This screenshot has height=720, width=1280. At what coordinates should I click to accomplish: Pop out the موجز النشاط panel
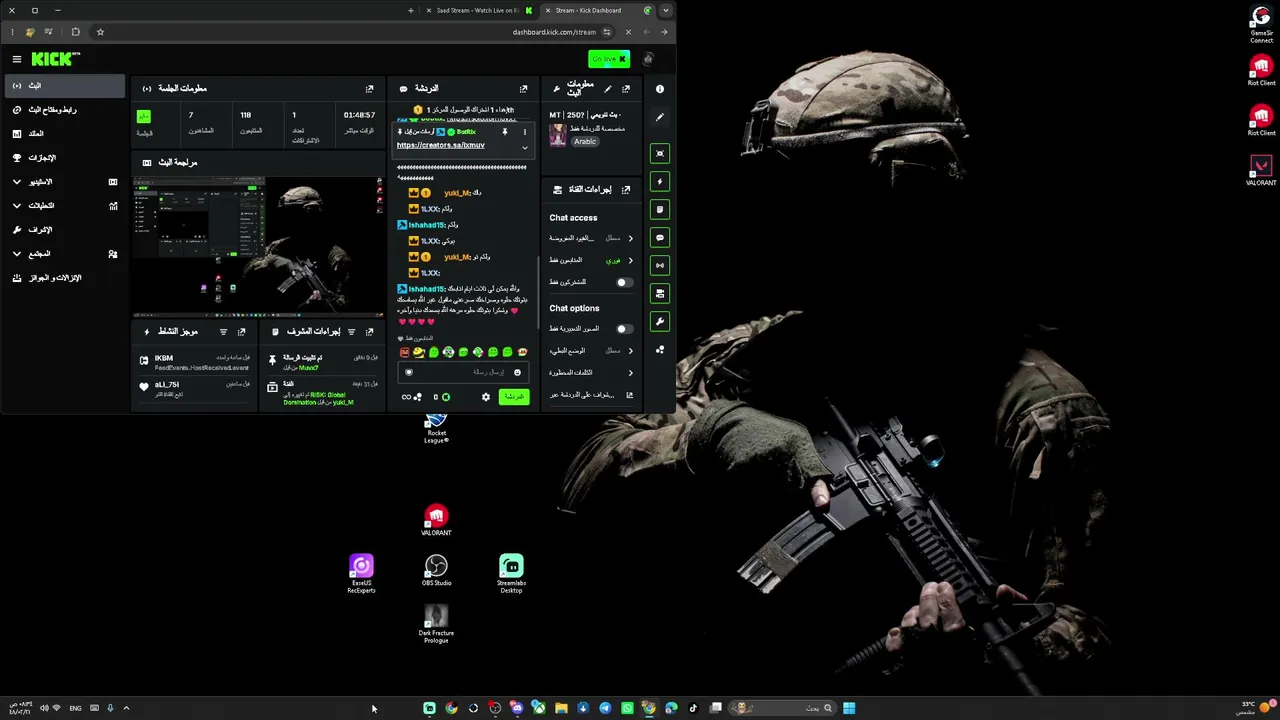click(x=241, y=332)
